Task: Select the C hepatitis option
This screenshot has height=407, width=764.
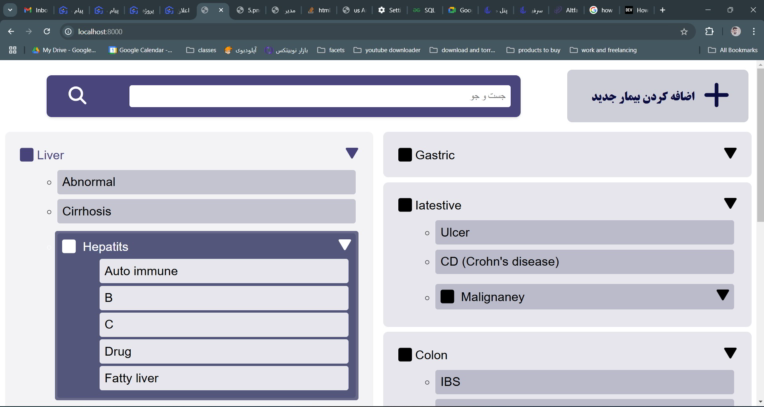Action: pos(224,325)
